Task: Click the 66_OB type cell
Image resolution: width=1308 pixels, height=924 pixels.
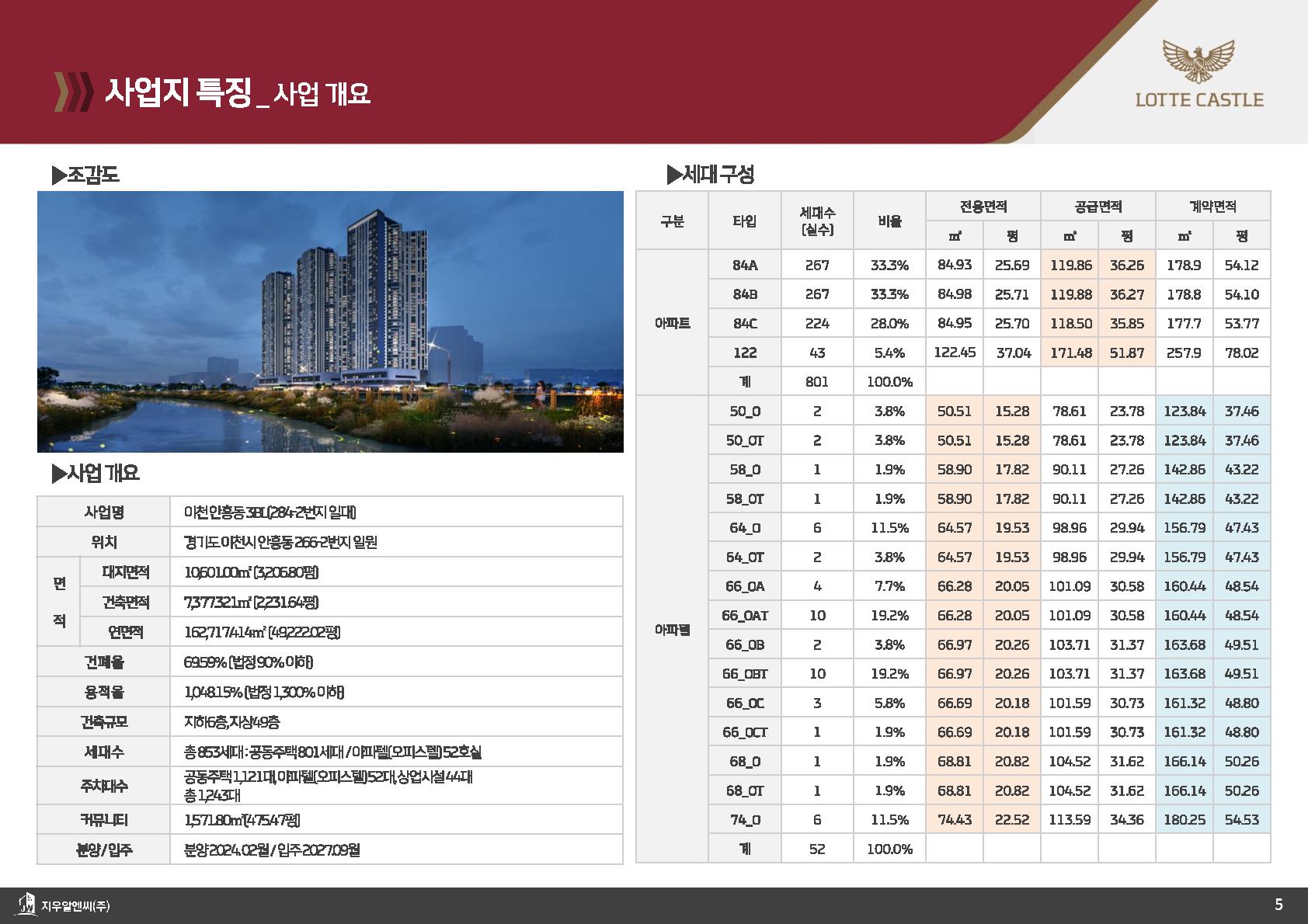Action: pyautogui.click(x=745, y=644)
